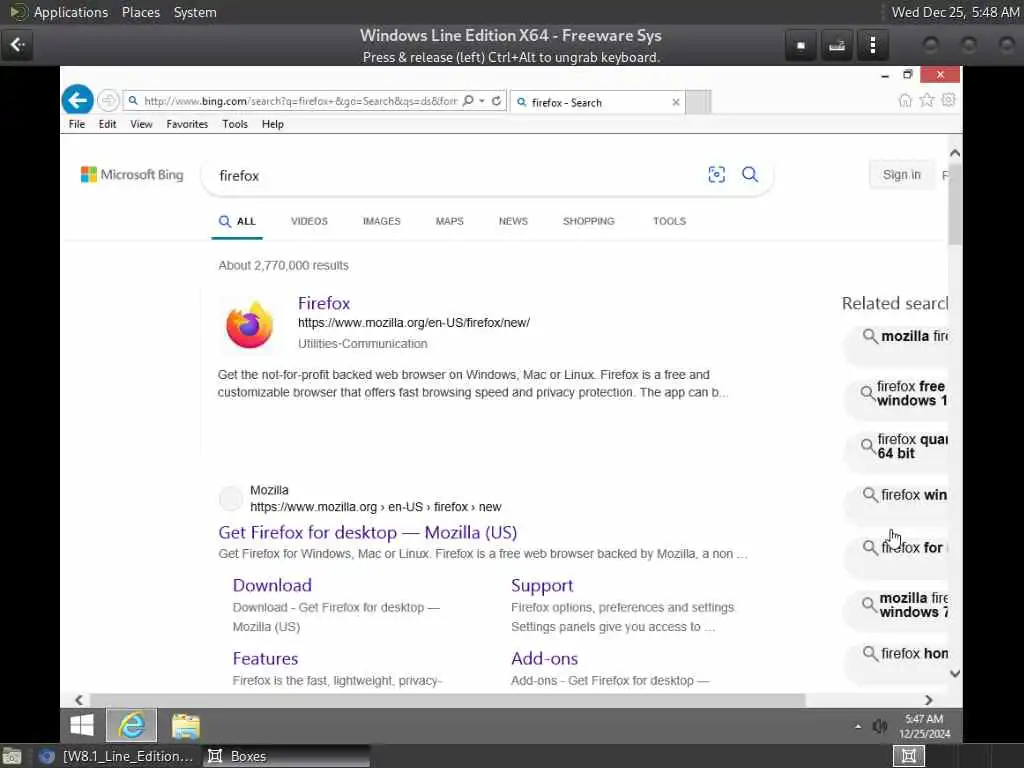
Task: Open a new tab next to firefox tab
Action: click(x=698, y=103)
